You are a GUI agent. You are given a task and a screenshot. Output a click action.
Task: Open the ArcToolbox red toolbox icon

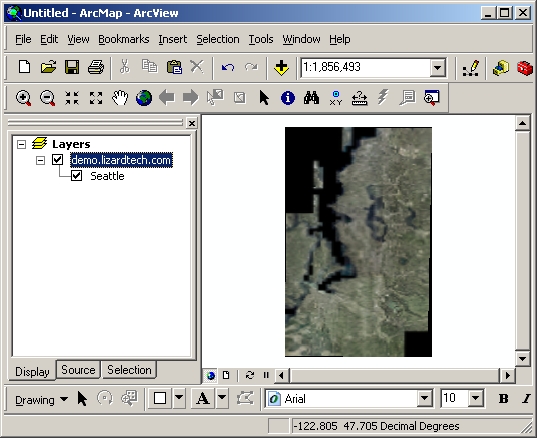point(525,67)
